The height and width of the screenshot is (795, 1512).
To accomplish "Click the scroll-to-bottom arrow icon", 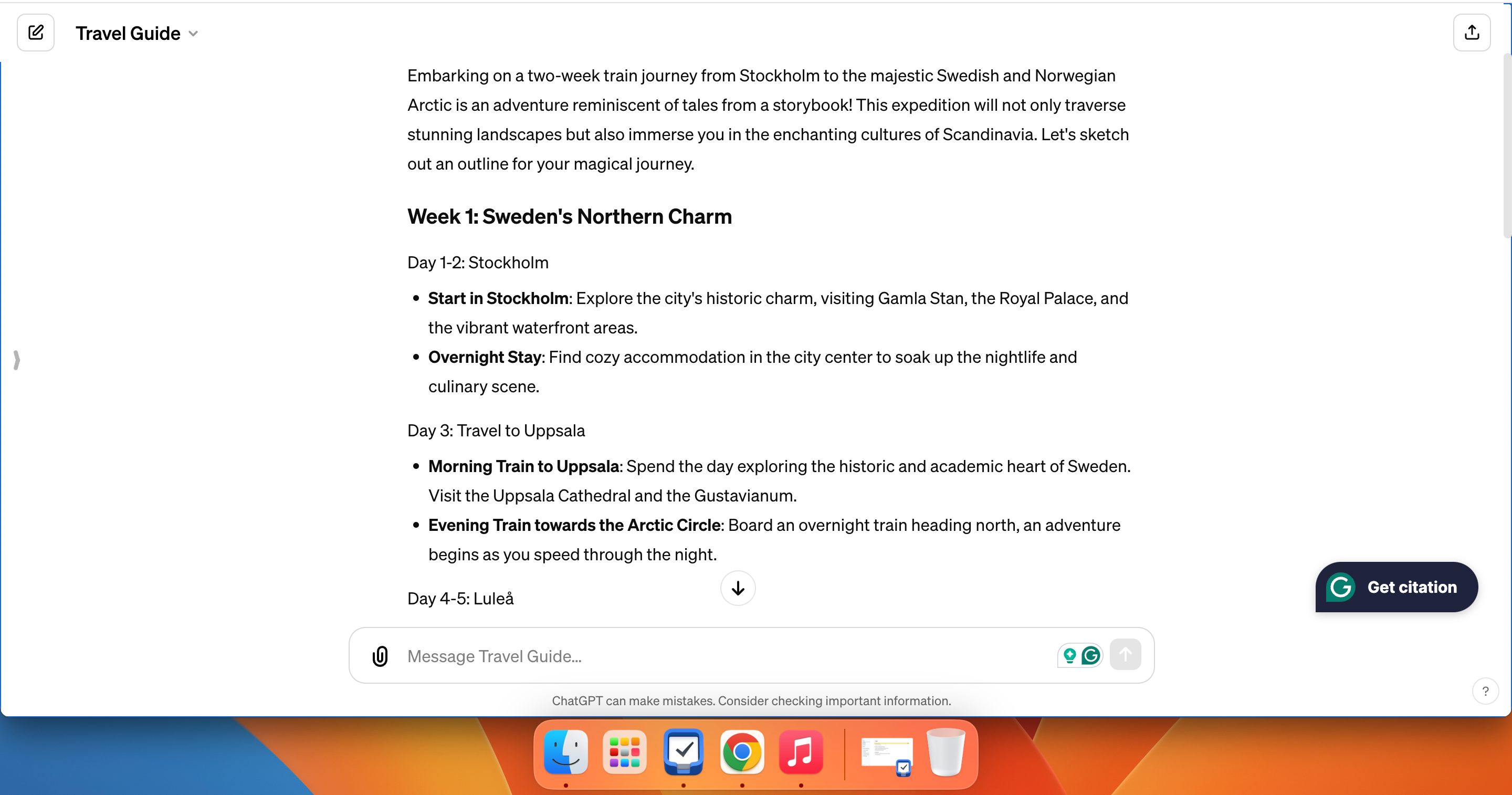I will pyautogui.click(x=738, y=589).
